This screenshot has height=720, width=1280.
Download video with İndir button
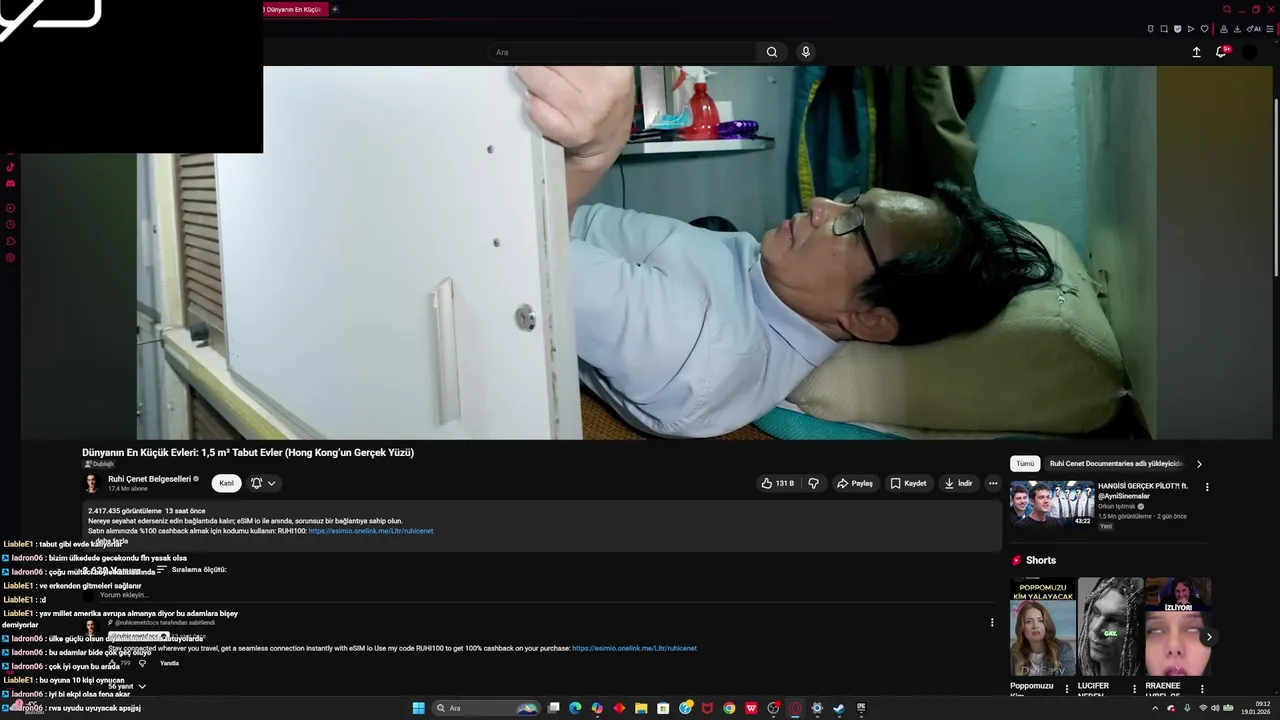point(958,483)
